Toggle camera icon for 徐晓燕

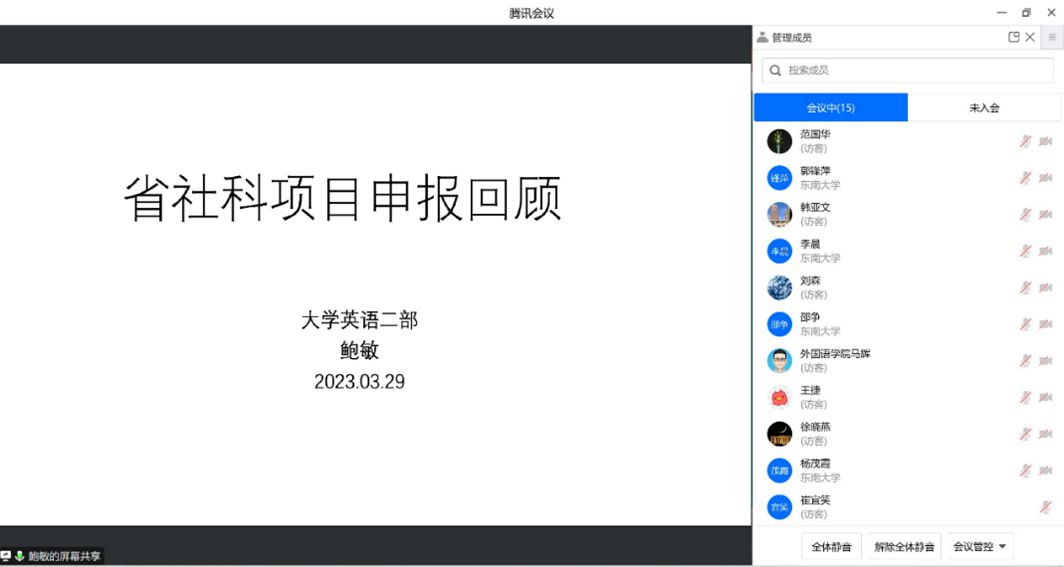[1046, 434]
